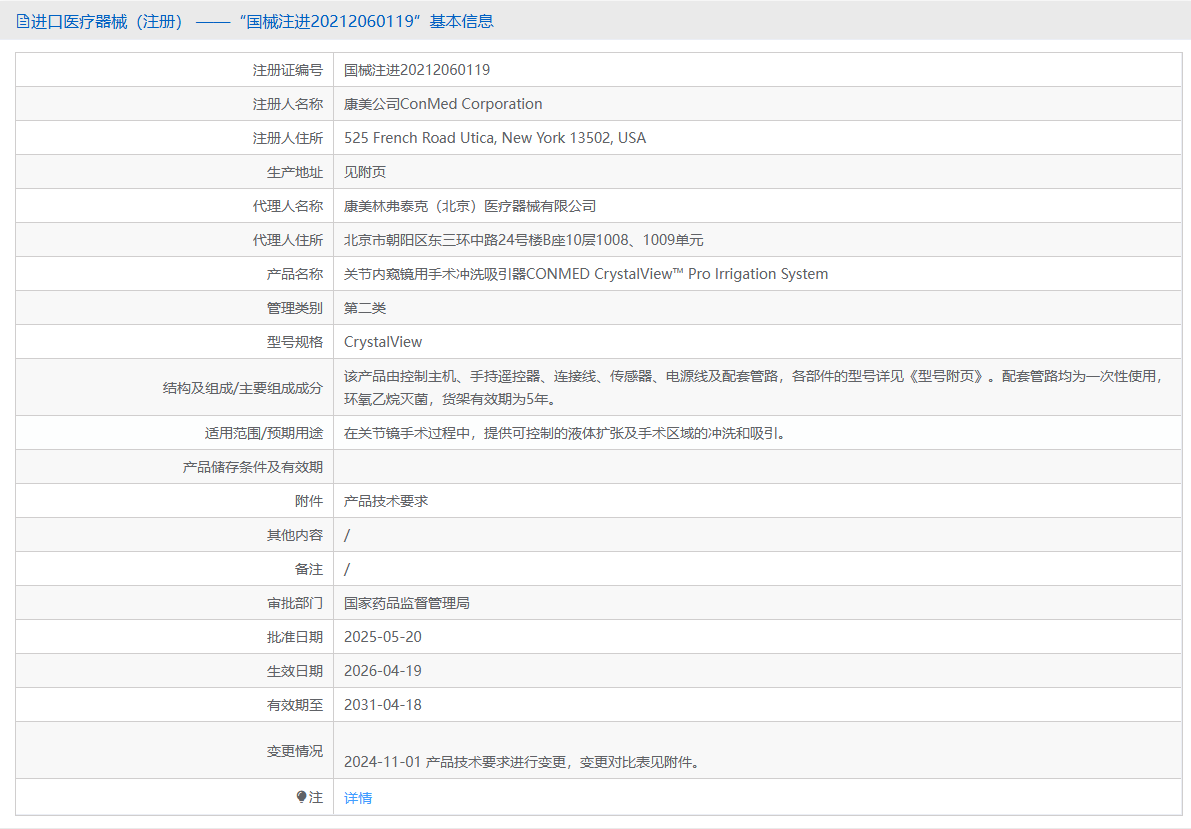Click the 注册人住所 label
1191x829 pixels.
[288, 138]
